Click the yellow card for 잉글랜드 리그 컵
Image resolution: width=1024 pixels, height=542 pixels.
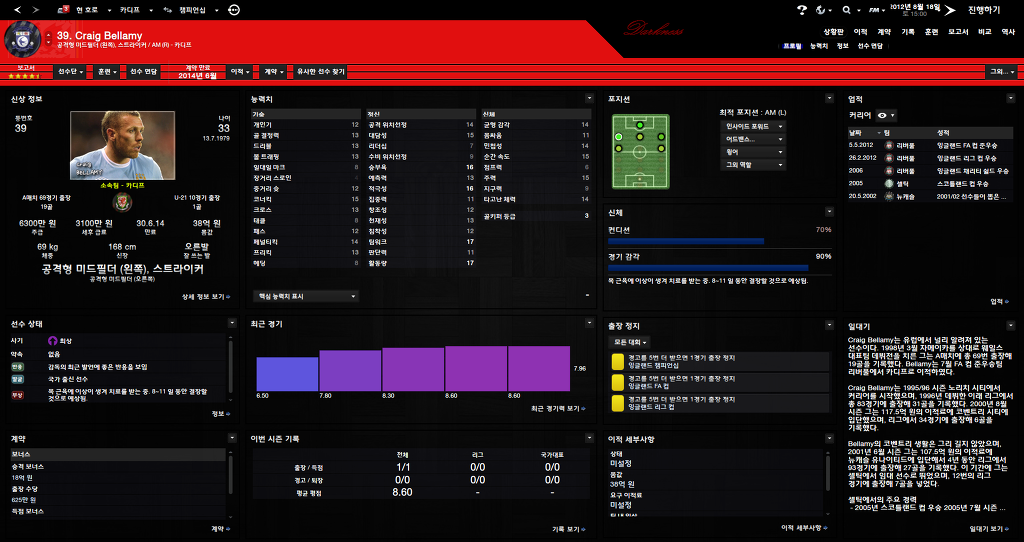617,403
